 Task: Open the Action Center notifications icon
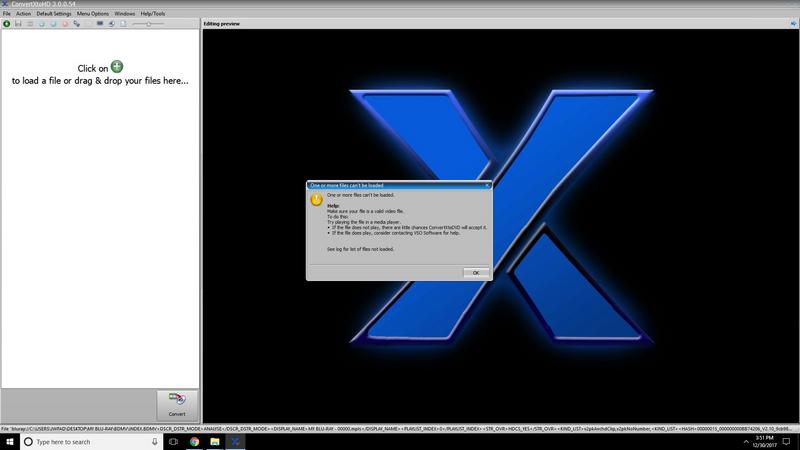coord(787,442)
